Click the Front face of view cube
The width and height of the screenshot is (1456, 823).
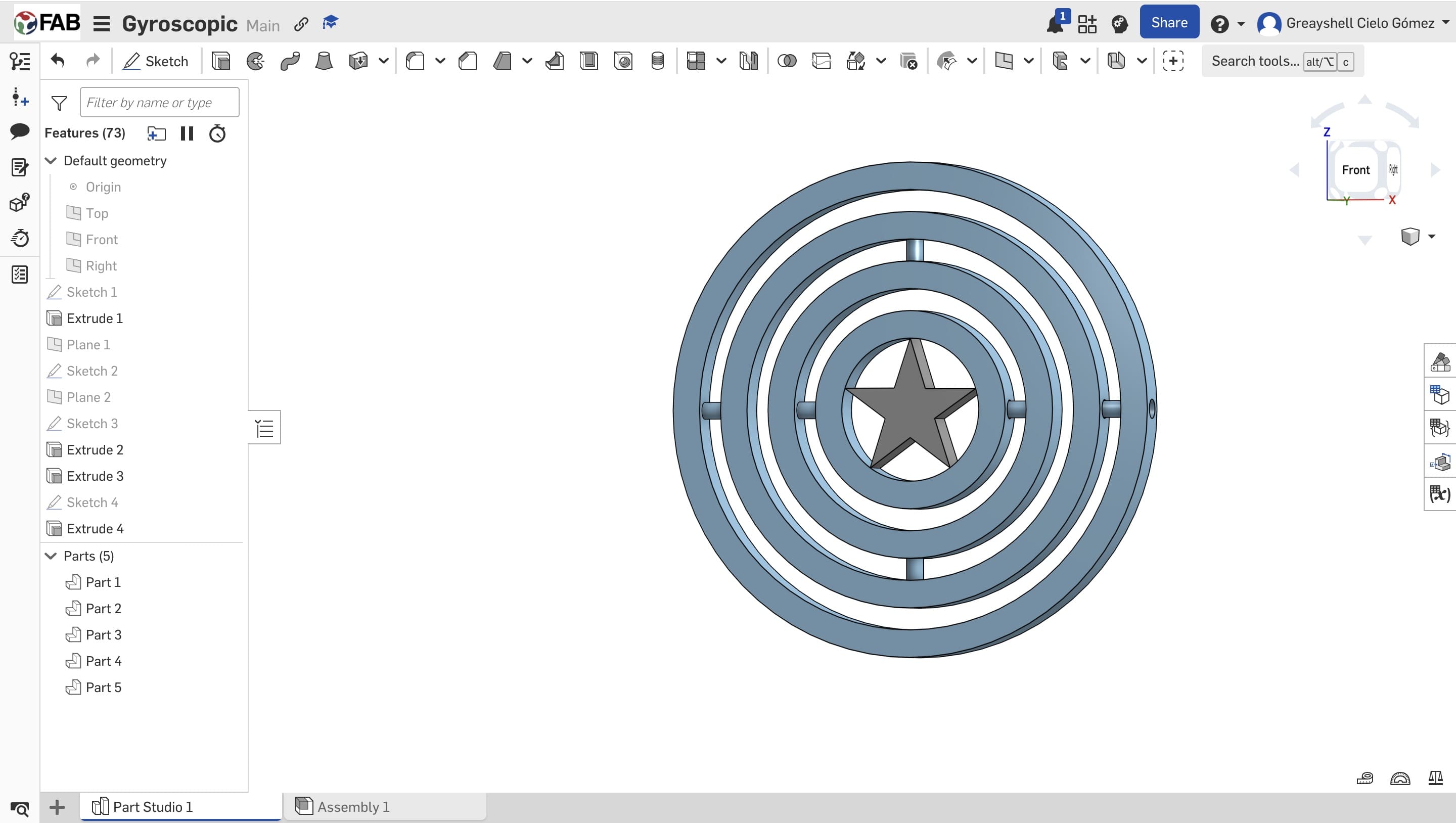[1355, 169]
